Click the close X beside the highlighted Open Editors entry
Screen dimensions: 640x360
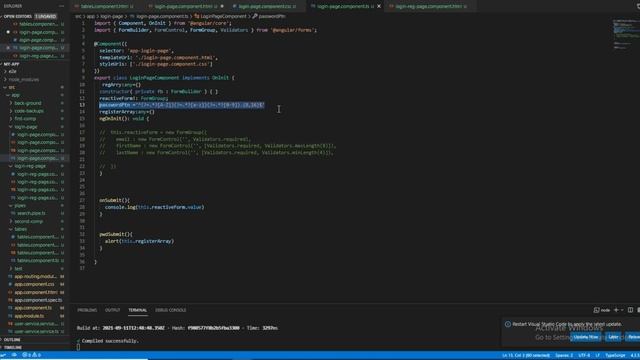pos(8,48)
